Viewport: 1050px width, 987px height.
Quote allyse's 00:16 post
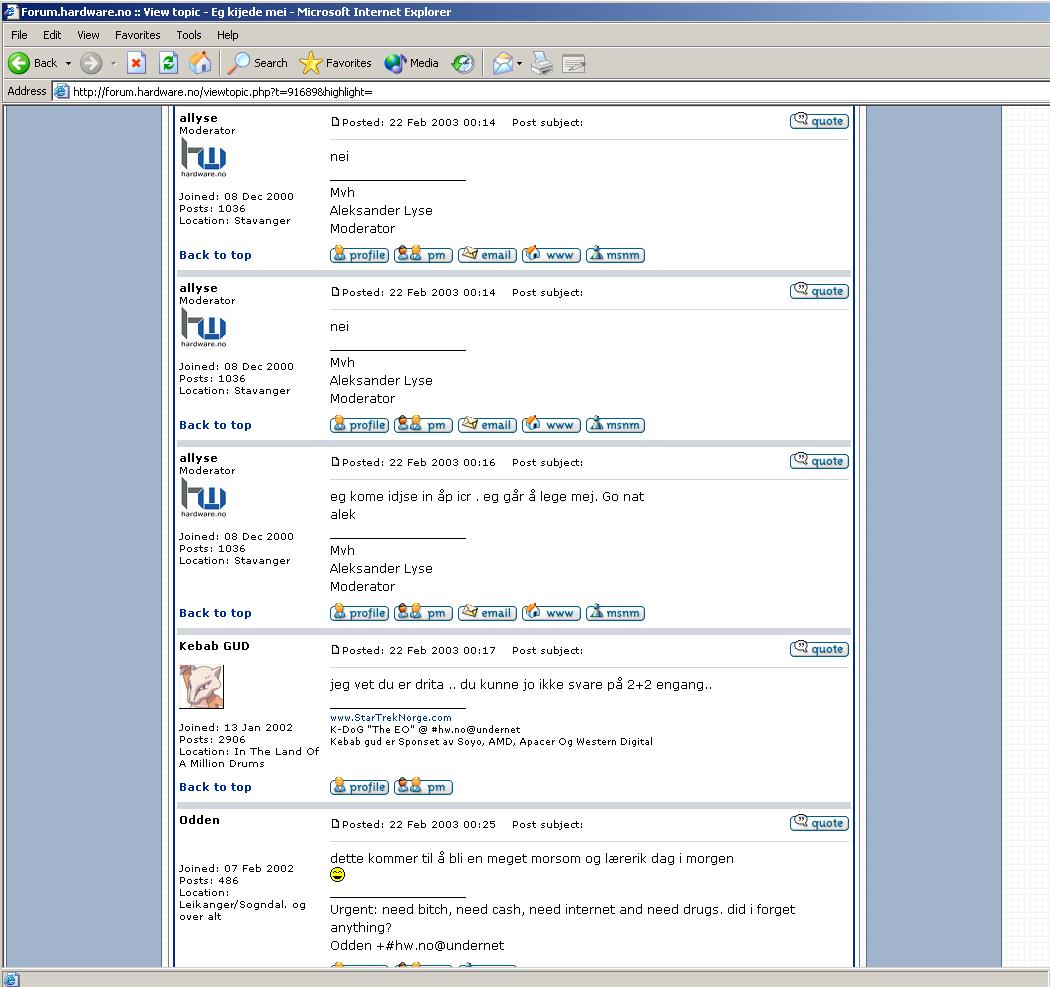[819, 461]
